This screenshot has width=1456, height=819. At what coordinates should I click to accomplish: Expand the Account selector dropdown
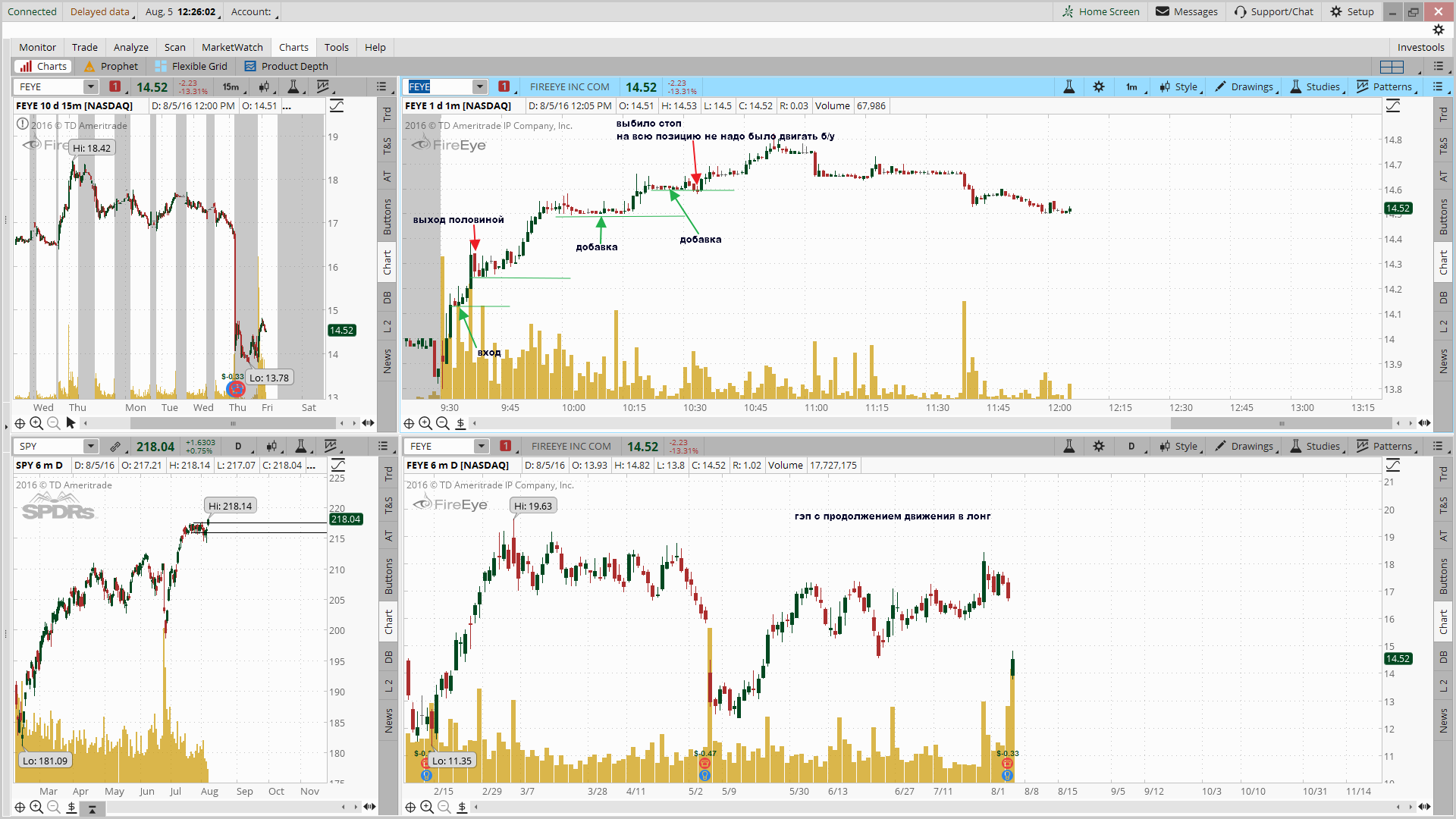[255, 11]
